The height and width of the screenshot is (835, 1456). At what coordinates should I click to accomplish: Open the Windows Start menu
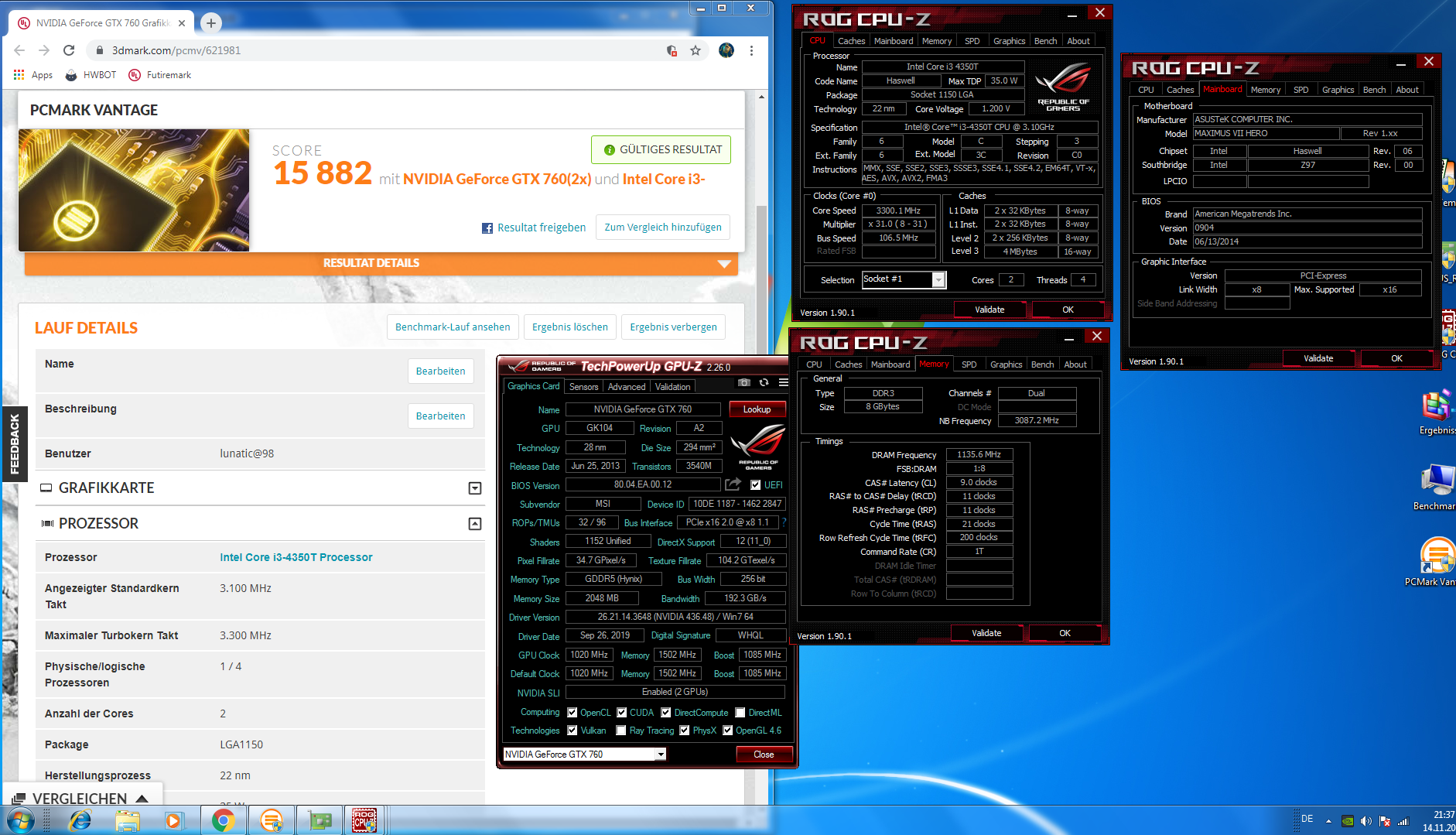(x=20, y=820)
